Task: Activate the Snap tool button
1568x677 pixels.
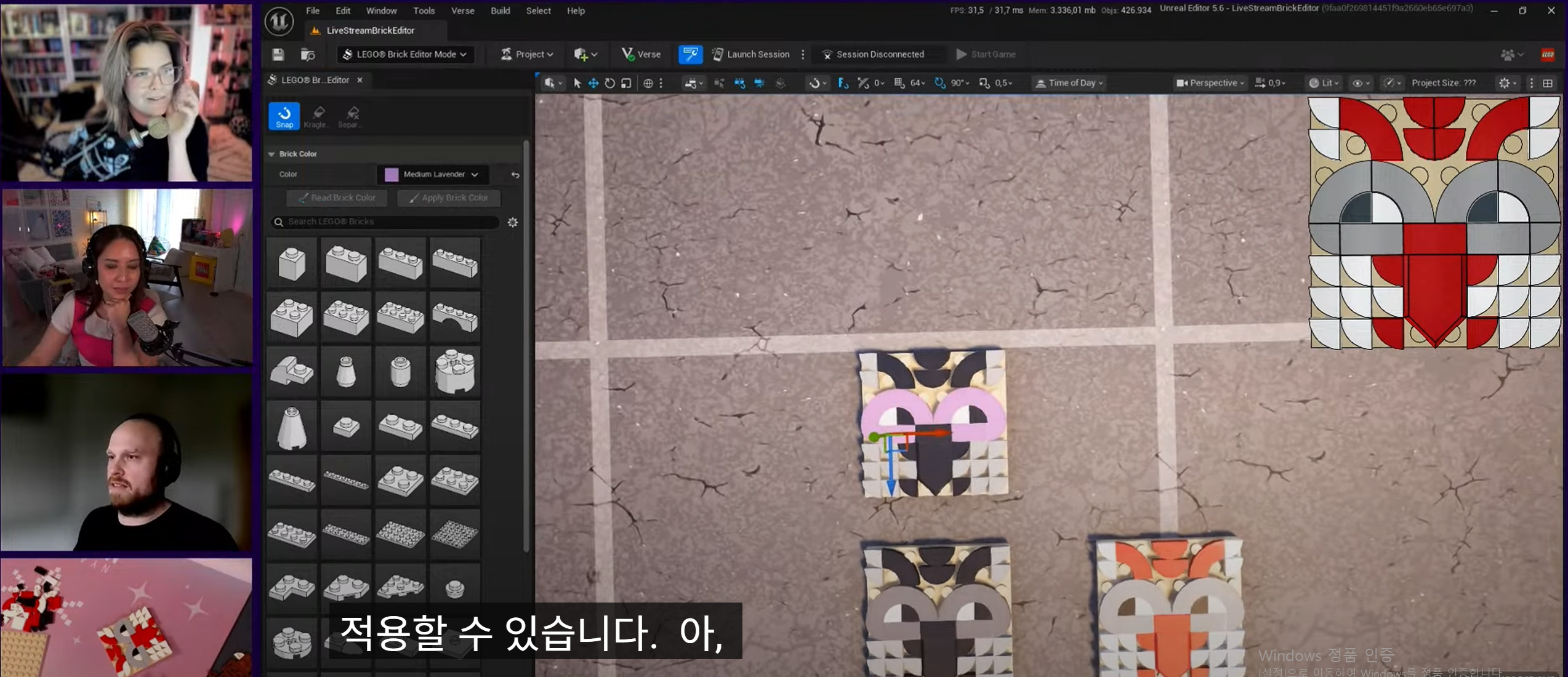Action: click(x=284, y=116)
